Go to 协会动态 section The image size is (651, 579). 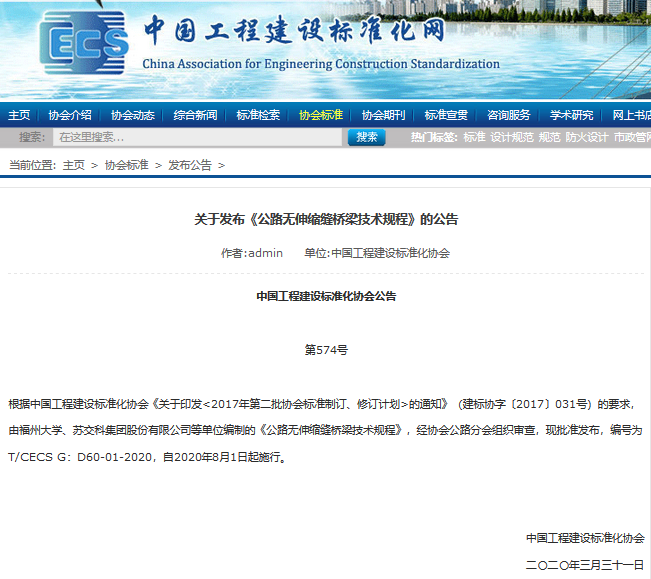(x=132, y=115)
